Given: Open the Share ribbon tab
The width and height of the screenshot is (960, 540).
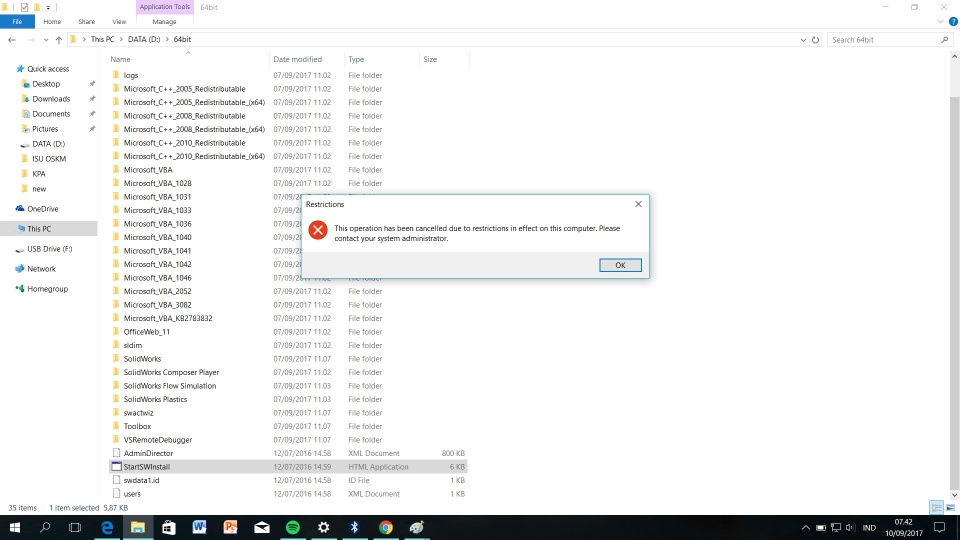Looking at the screenshot, I should [86, 21].
